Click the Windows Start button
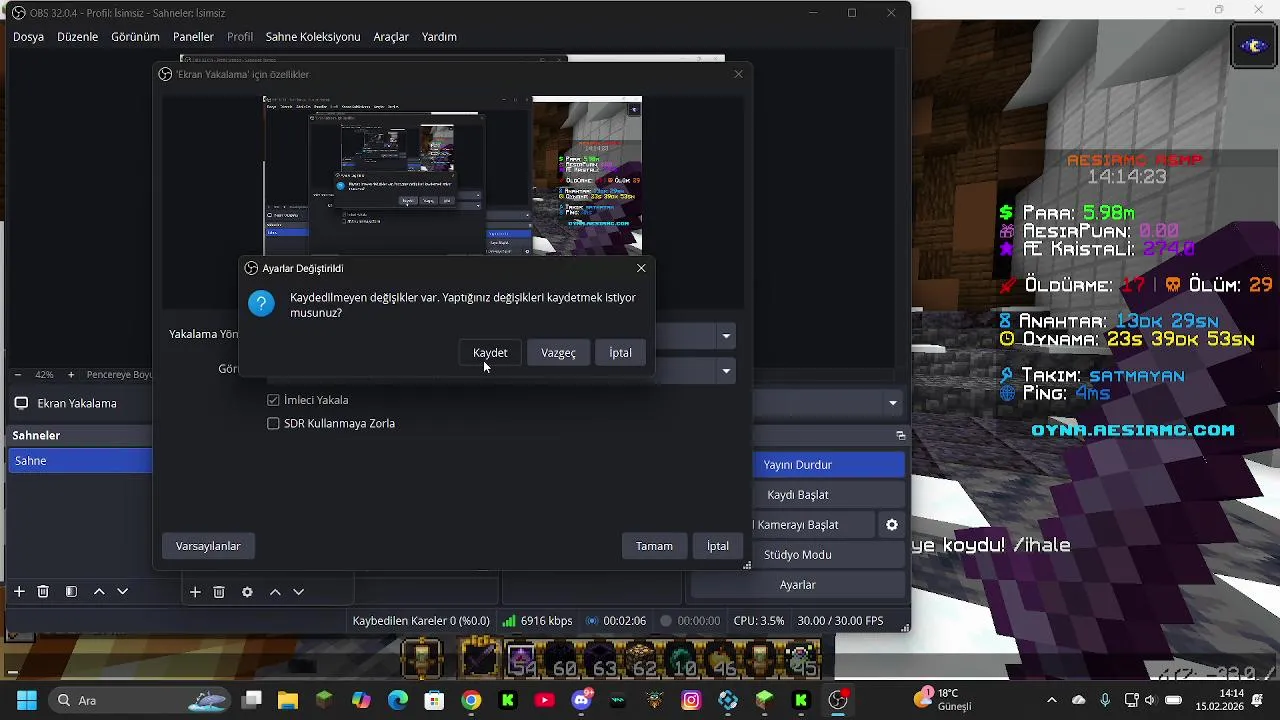Image resolution: width=1280 pixels, height=720 pixels. click(26, 700)
